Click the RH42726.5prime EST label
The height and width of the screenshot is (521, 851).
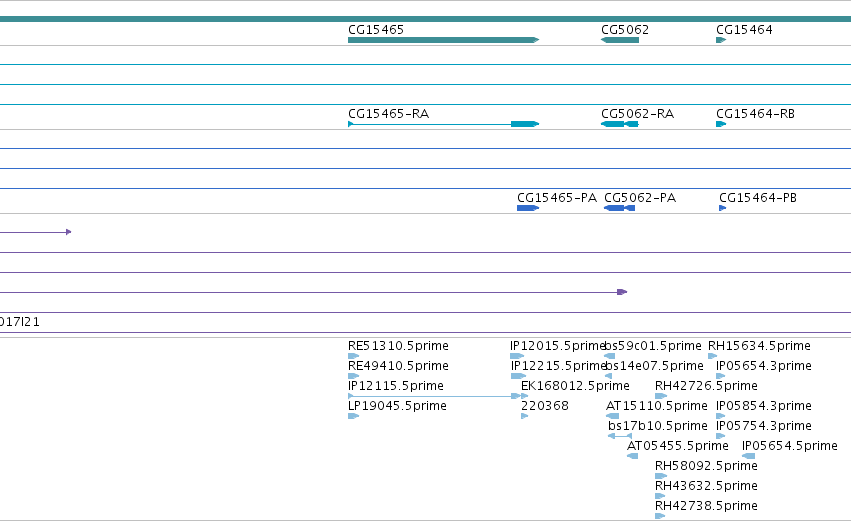click(x=706, y=386)
